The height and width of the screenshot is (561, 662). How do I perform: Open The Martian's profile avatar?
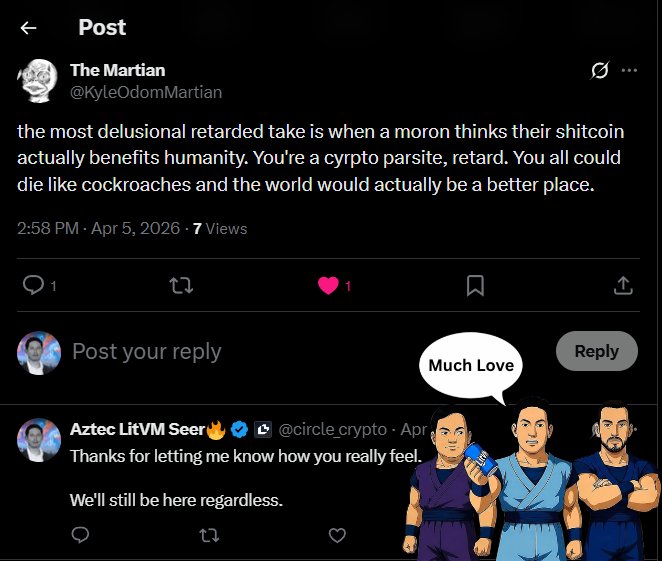coord(38,79)
